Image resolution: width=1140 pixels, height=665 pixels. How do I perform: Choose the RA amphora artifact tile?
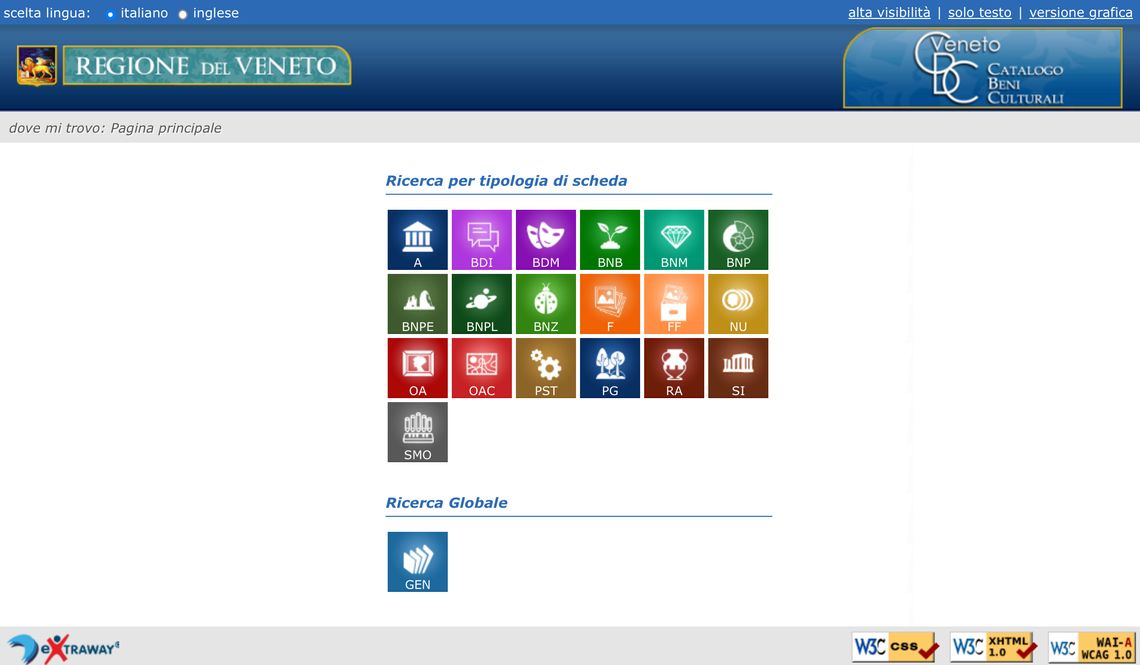tap(673, 368)
